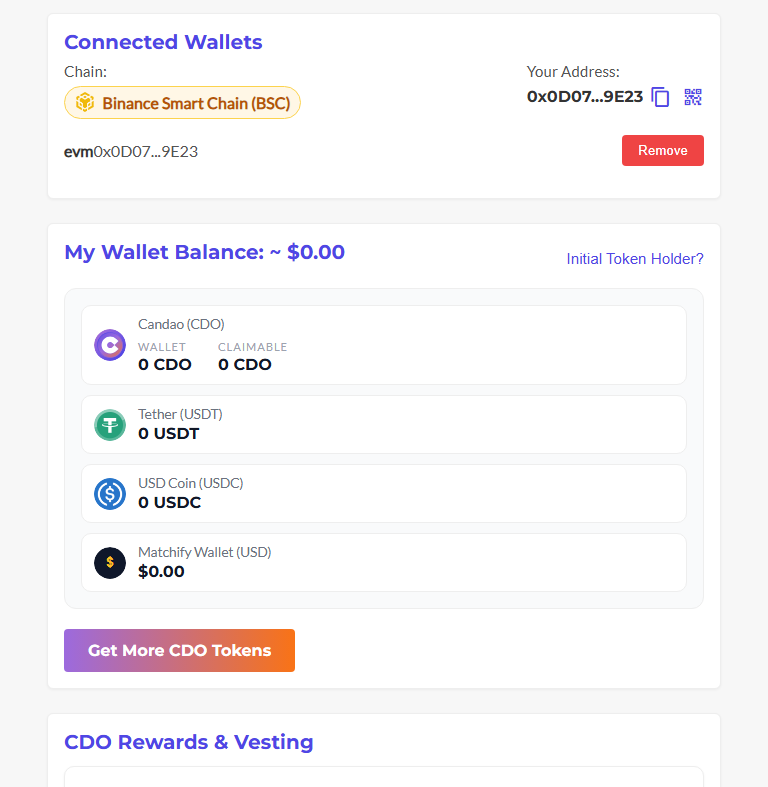Open the wallet QR code icon
Image resolution: width=768 pixels, height=787 pixels.
[693, 97]
